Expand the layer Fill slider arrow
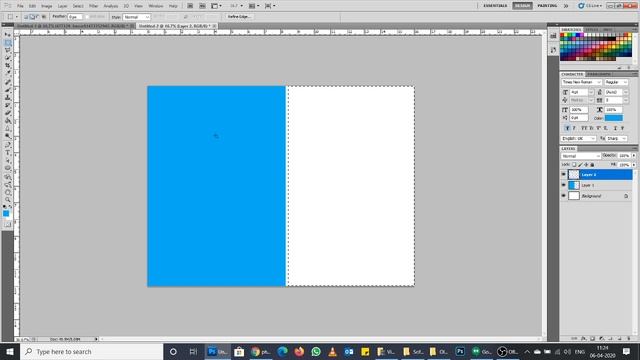 pyautogui.click(x=634, y=164)
